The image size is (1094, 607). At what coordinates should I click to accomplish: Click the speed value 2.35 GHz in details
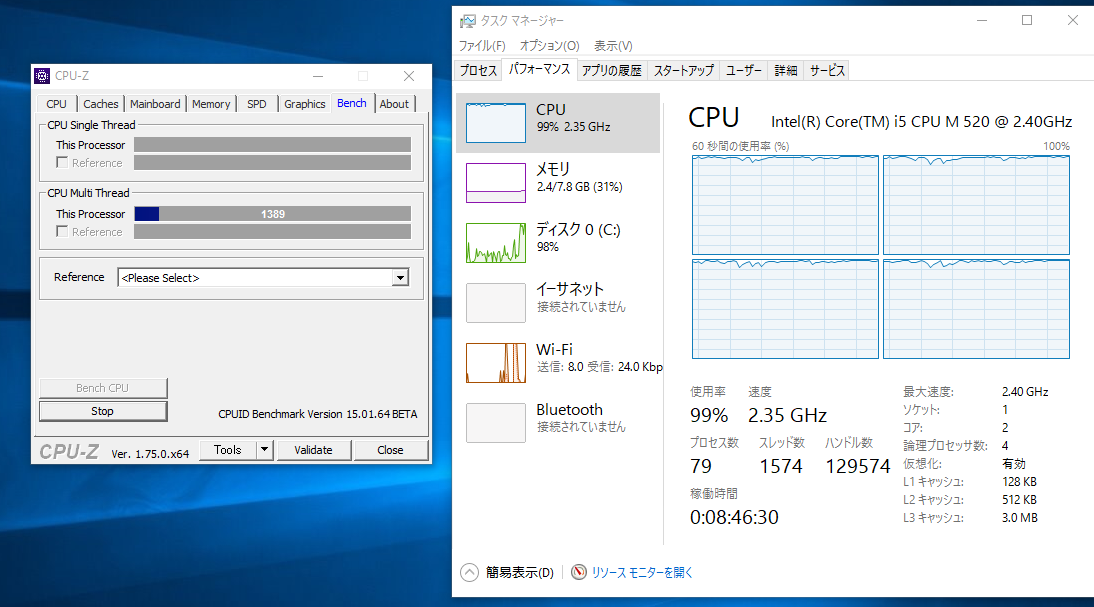click(787, 415)
